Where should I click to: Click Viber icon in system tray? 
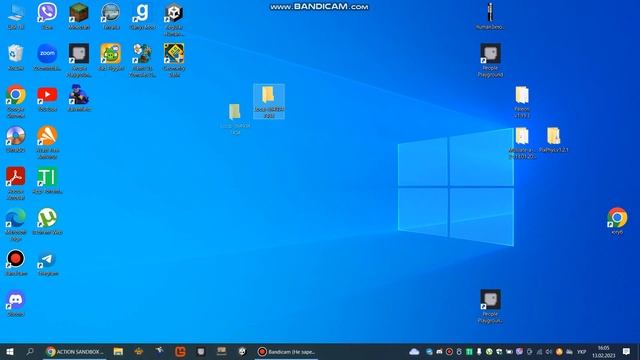point(519,351)
